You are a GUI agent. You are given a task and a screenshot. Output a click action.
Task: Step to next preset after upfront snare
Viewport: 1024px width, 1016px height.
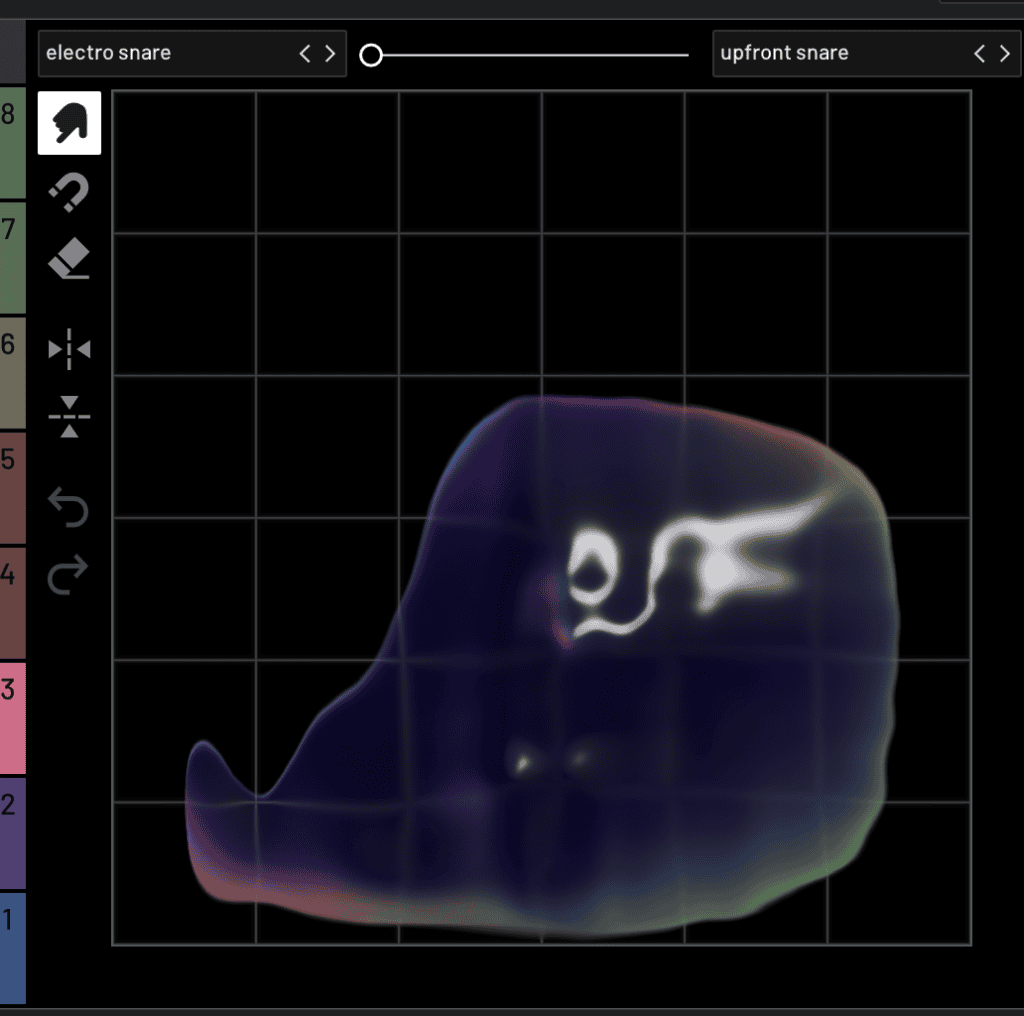point(1005,54)
